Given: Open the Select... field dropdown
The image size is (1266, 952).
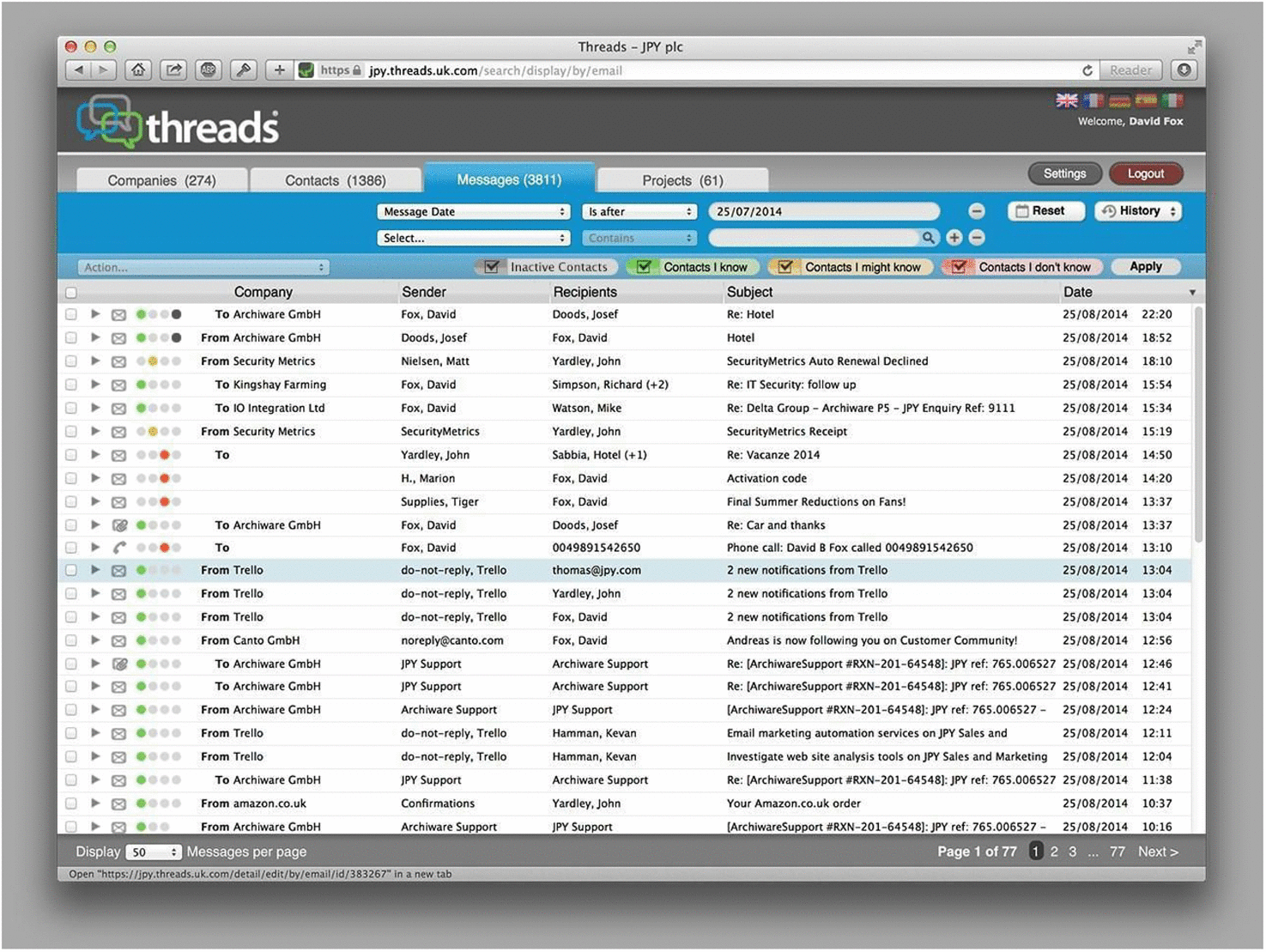Looking at the screenshot, I should (474, 238).
